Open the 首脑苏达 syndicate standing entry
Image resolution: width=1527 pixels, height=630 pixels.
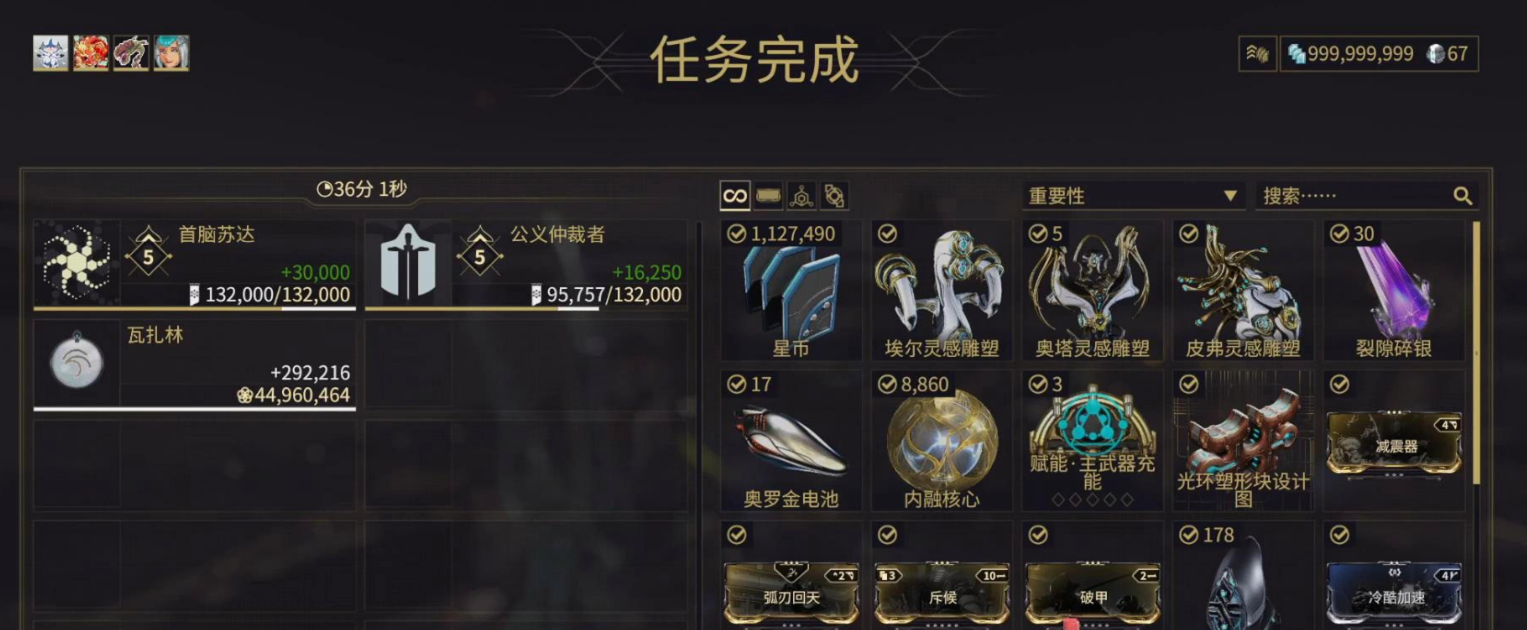[195, 265]
